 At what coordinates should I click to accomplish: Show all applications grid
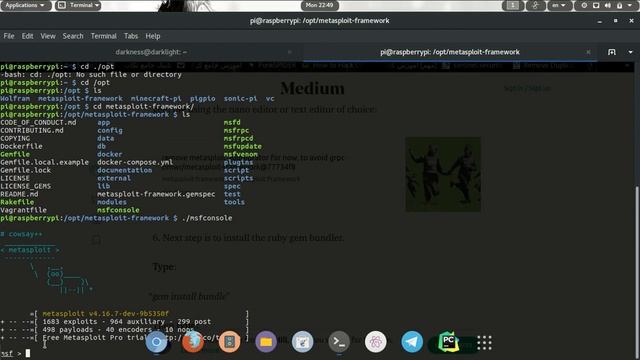[x=484, y=342]
